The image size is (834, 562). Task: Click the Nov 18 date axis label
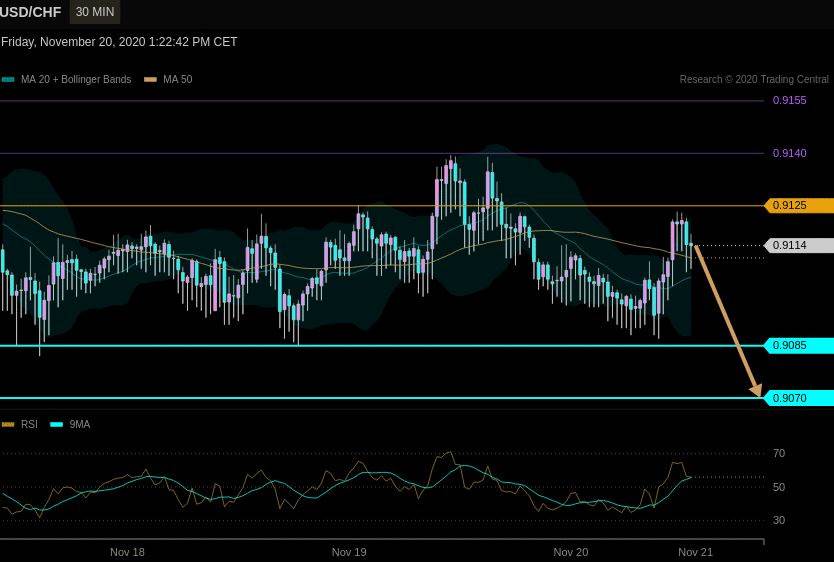coord(127,552)
